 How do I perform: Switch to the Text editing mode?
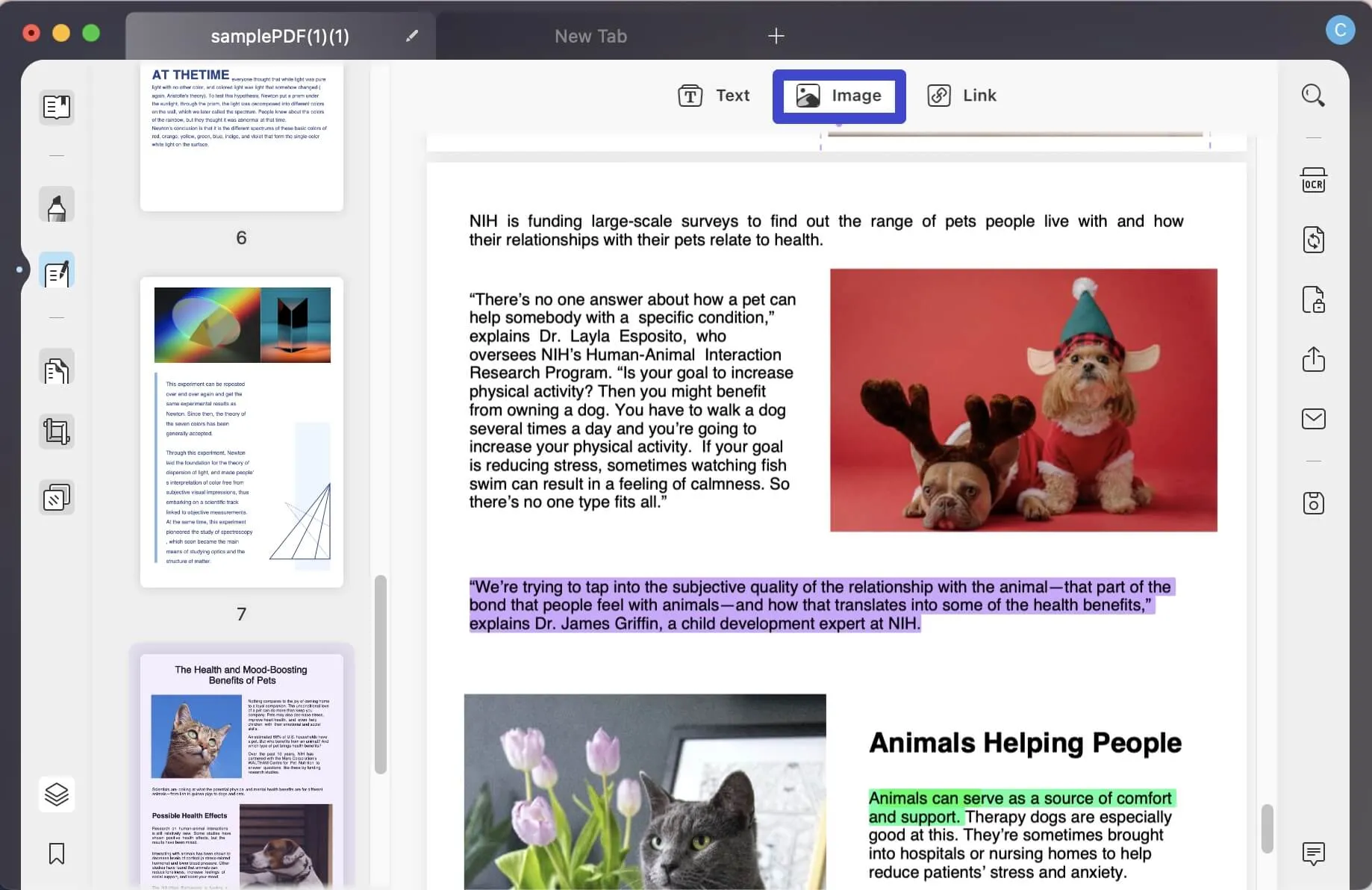pyautogui.click(x=714, y=96)
